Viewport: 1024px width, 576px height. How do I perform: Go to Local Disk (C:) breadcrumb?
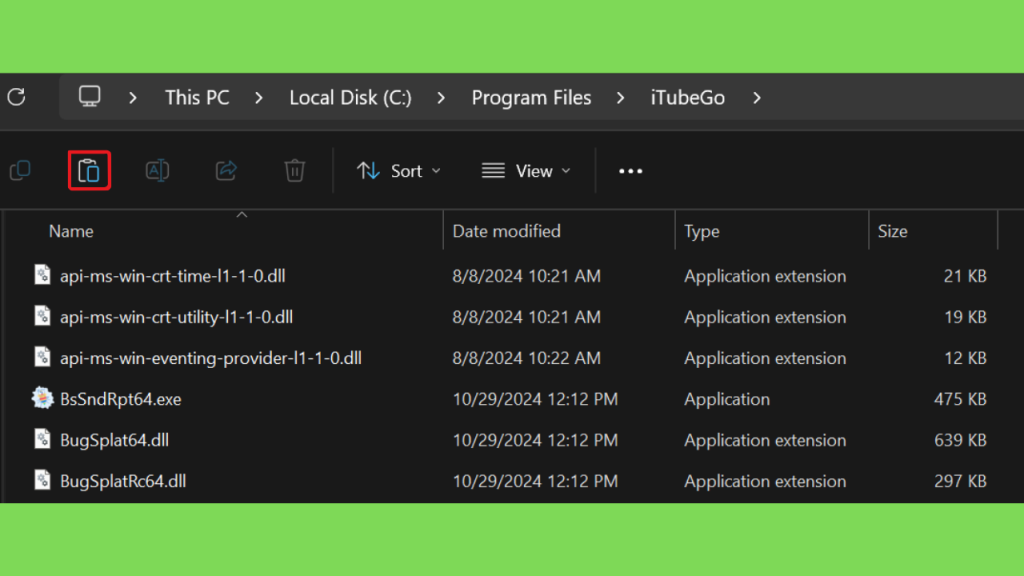[x=350, y=98]
